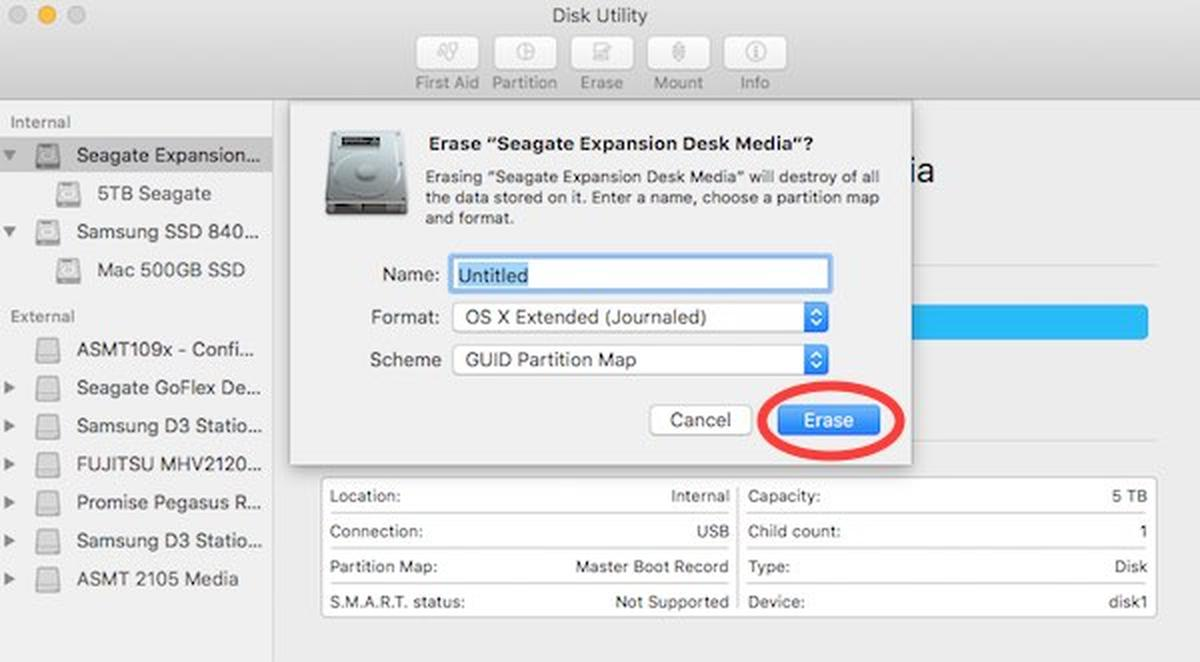The width and height of the screenshot is (1200, 662).
Task: Click the Erase toolbar icon
Action: coord(601,53)
